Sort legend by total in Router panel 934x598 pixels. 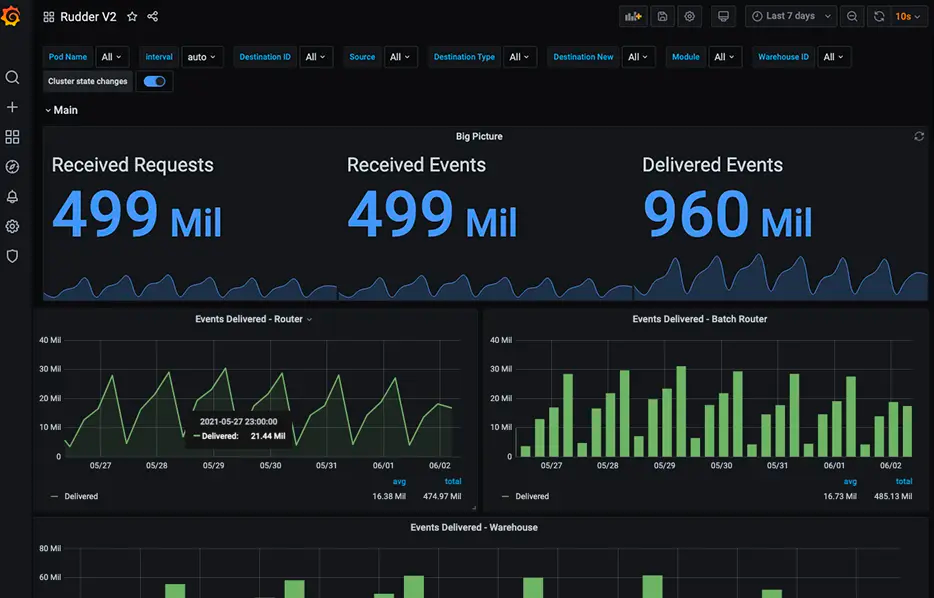pos(453,481)
